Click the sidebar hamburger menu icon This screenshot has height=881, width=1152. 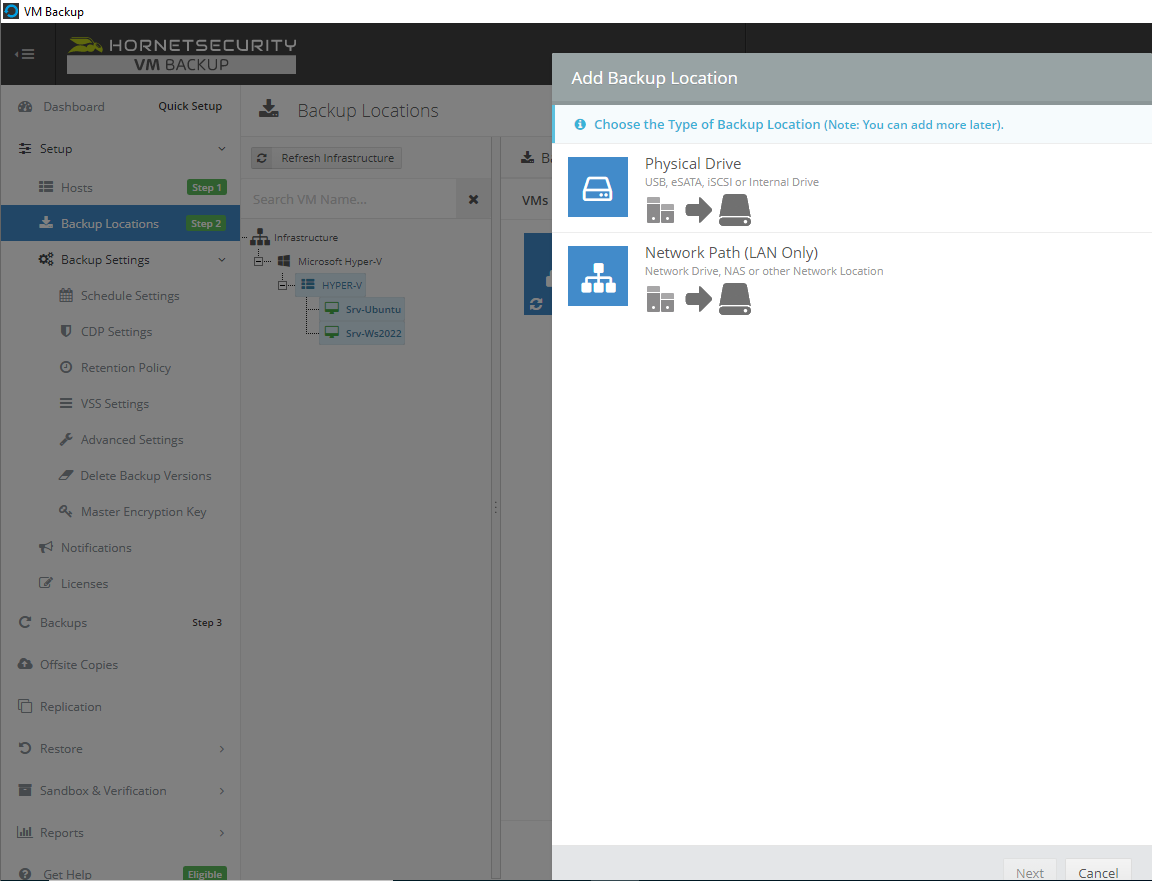(26, 54)
